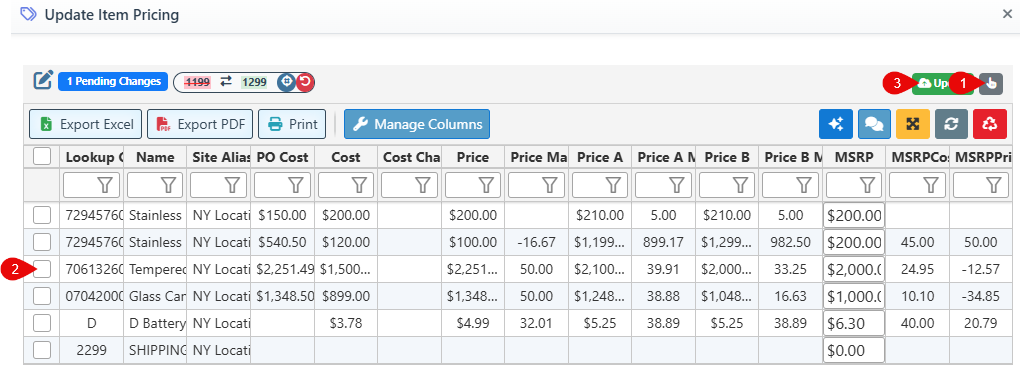Click the filter funnel under Cost column
The image size is (1020, 370).
[360, 186]
